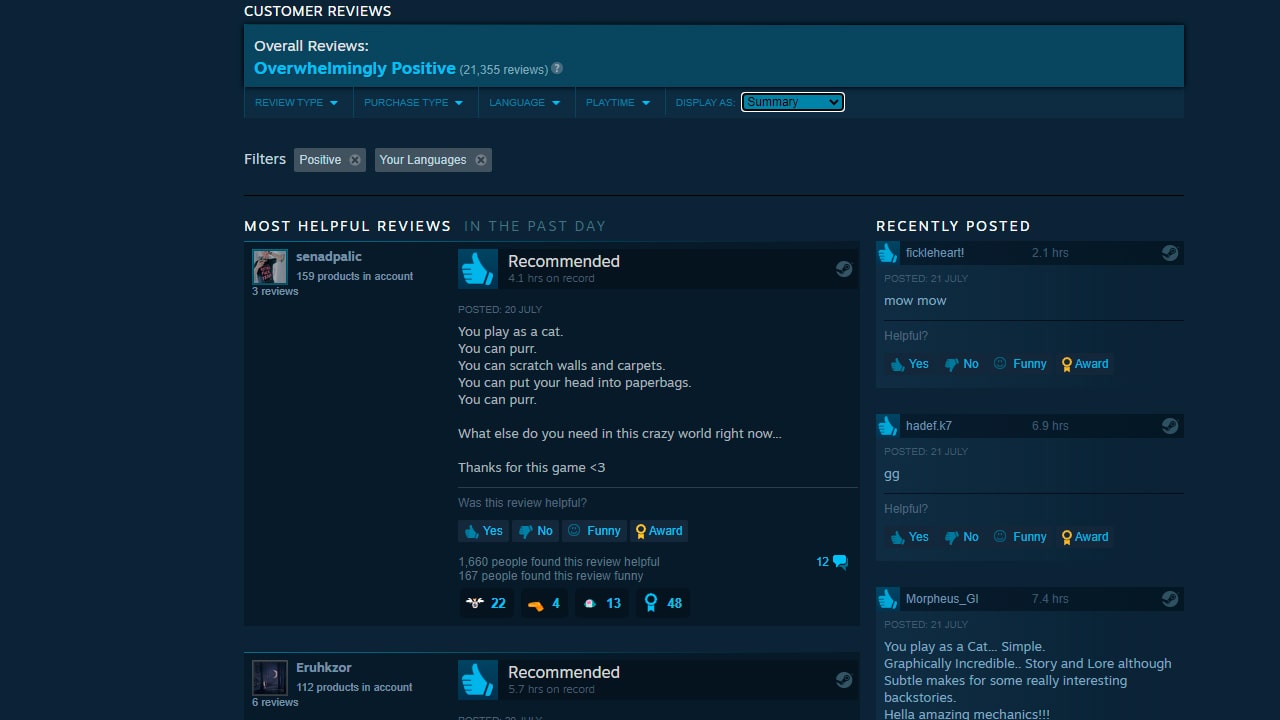Mark hadef.k7's review as Funny
The width and height of the screenshot is (1280, 720).
pyautogui.click(x=1019, y=537)
